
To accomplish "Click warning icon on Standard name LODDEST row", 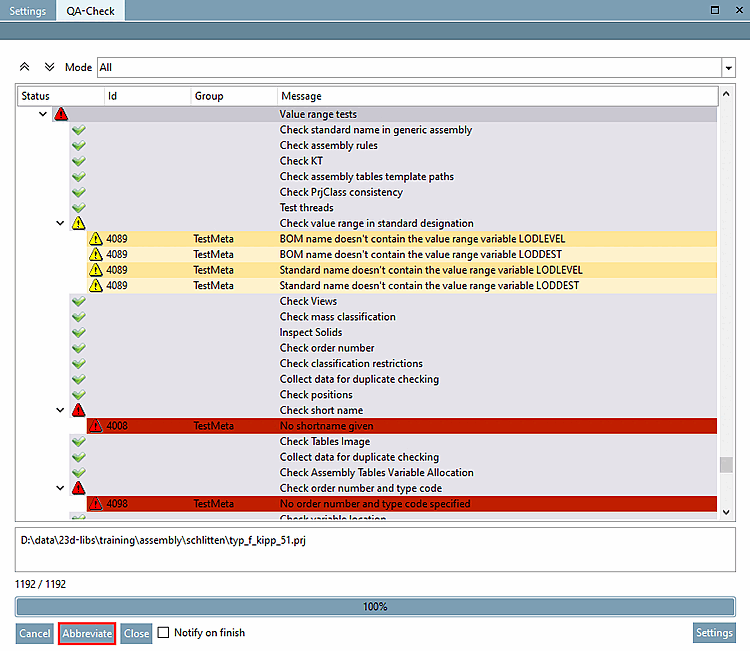I will (96, 286).
